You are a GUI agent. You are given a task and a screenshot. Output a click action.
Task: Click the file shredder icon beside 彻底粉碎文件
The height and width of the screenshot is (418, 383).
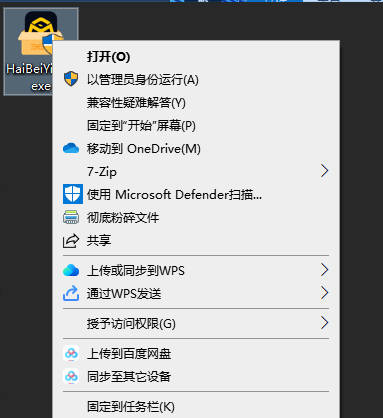click(x=71, y=217)
